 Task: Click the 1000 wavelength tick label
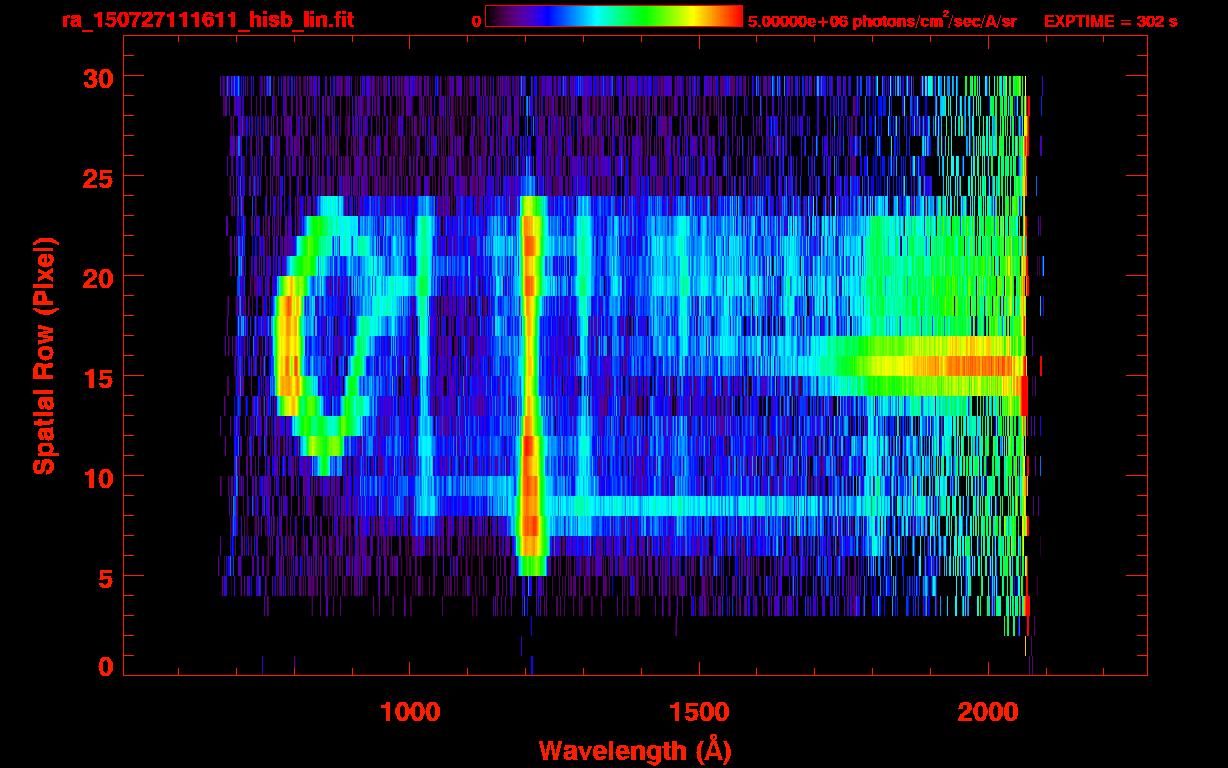pos(410,712)
